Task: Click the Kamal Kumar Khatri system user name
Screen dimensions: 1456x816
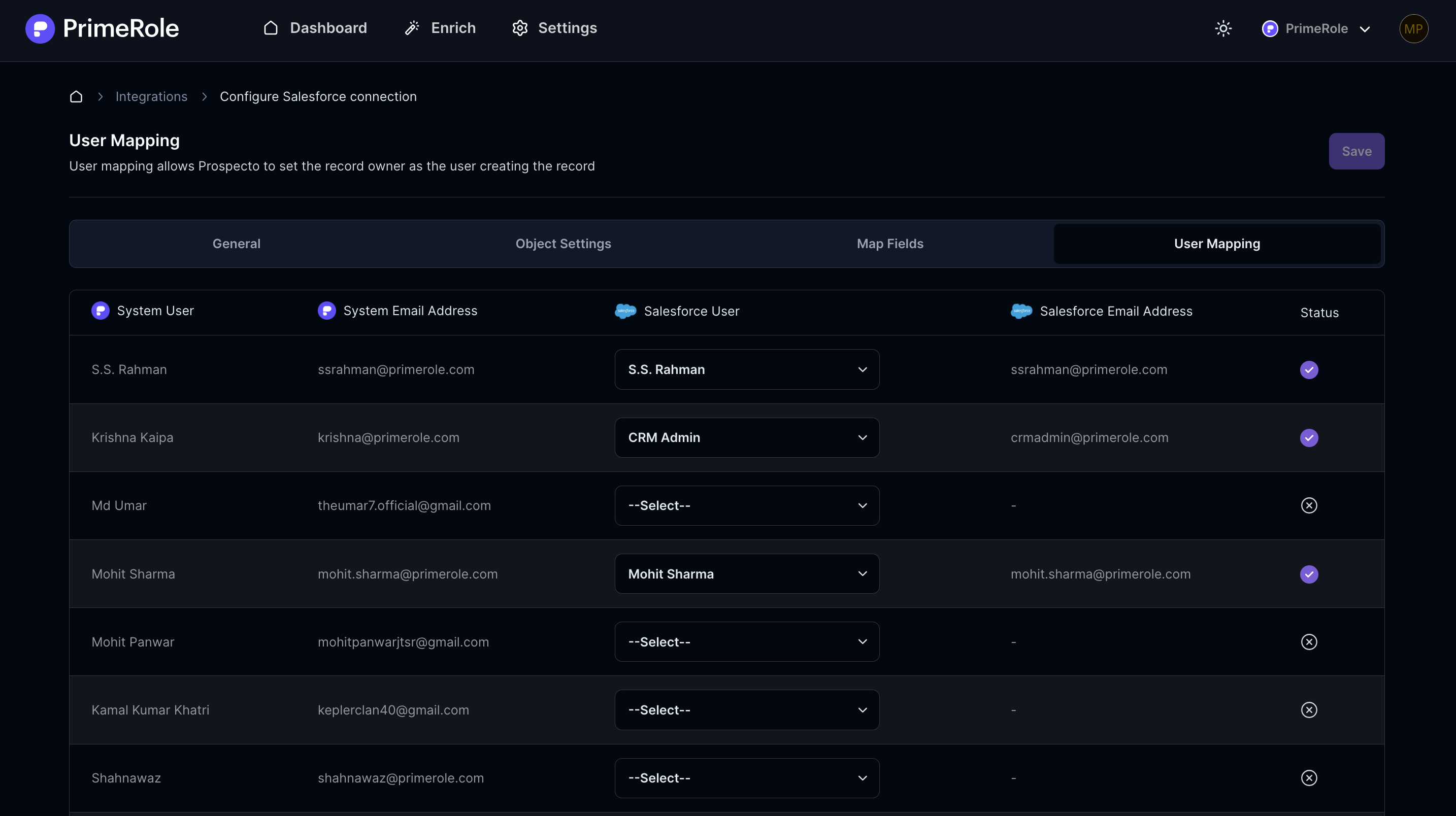Action: point(150,710)
